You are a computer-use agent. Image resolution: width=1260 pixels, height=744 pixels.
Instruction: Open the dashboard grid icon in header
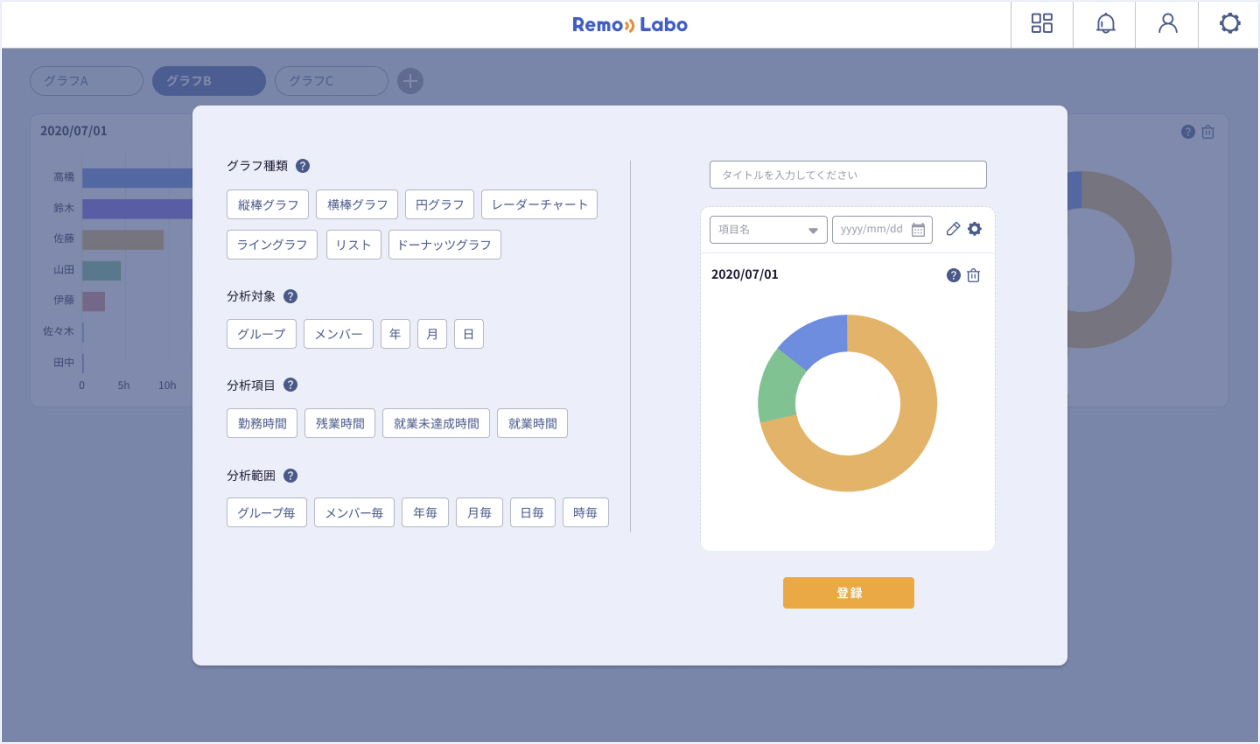[x=1042, y=24]
